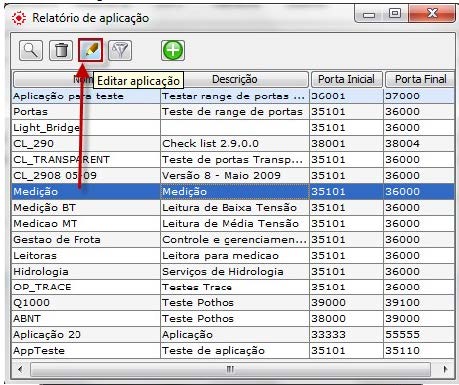Click the pencil Editar aplicação icon
The image size is (459, 385).
click(91, 50)
